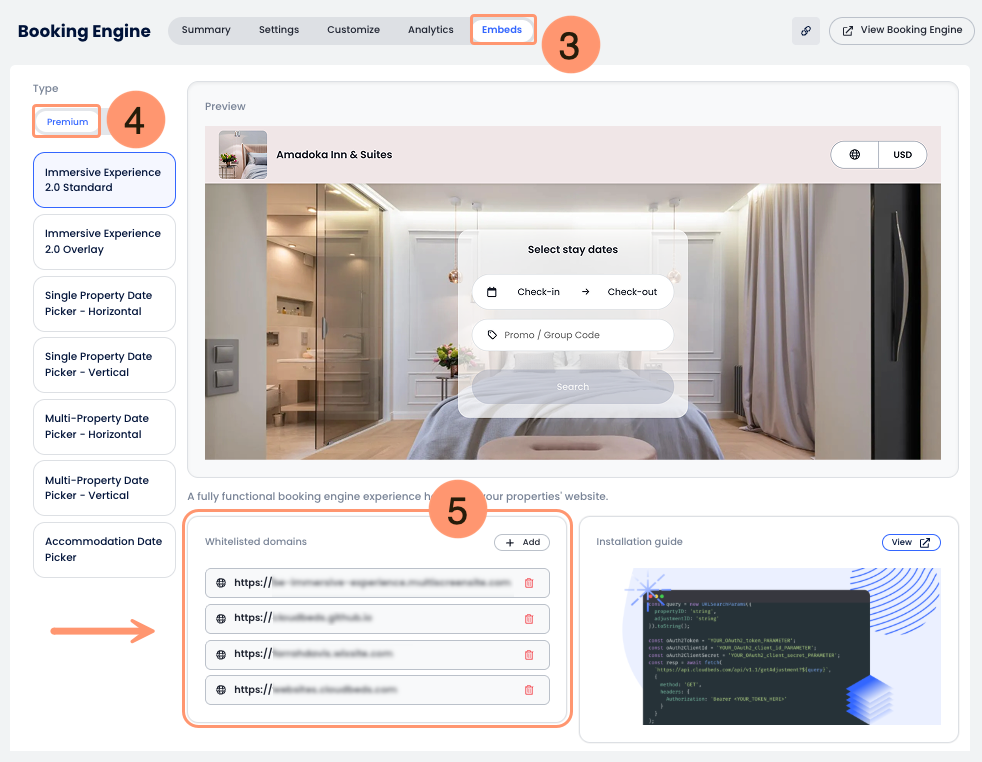Delete the github.io whitelisted domain
This screenshot has height=762, width=982.
pyautogui.click(x=529, y=619)
